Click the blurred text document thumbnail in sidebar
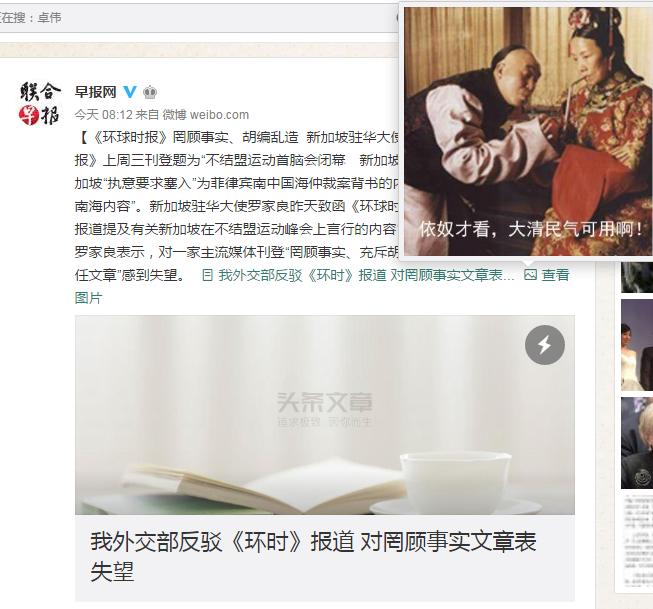Screen dimensions: 653x609 click(x=637, y=543)
